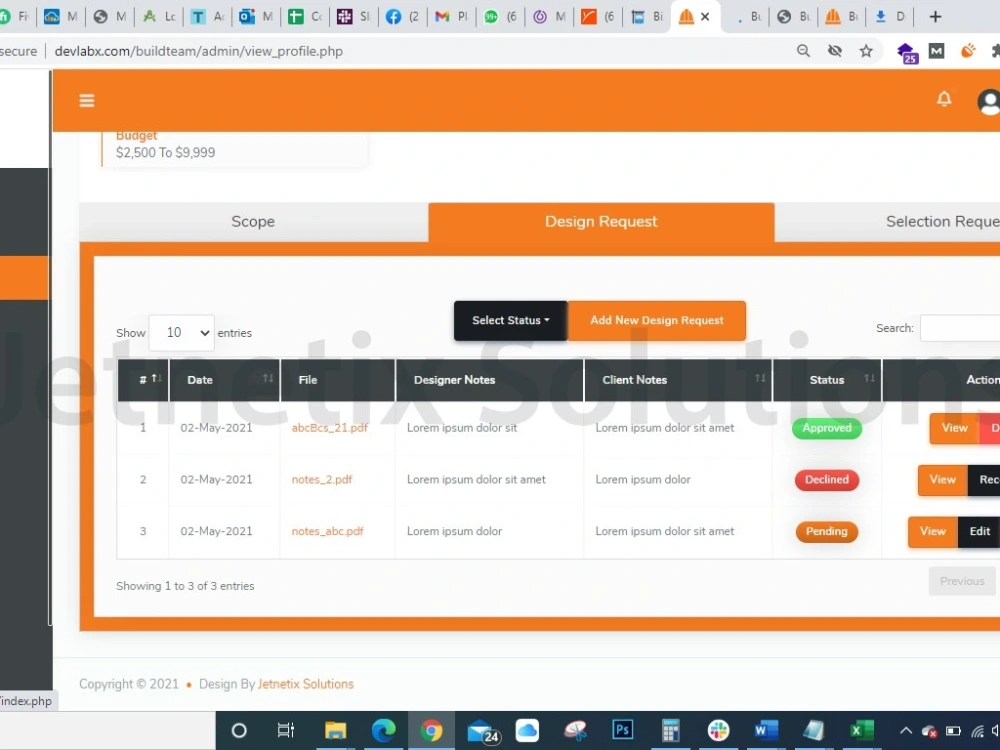The width and height of the screenshot is (1000, 750).
Task: Open the Design Request tab
Action: click(x=601, y=222)
